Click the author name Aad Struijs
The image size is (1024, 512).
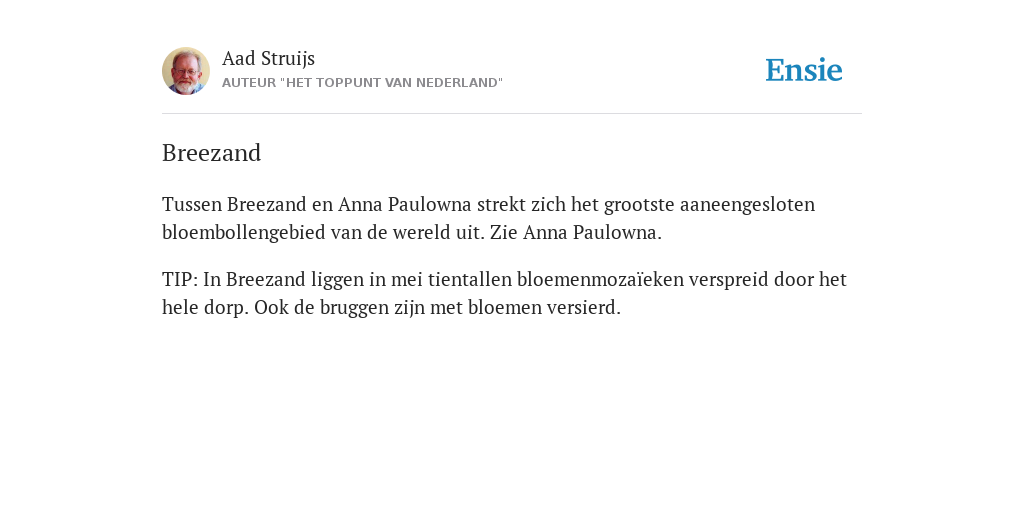click(x=268, y=59)
